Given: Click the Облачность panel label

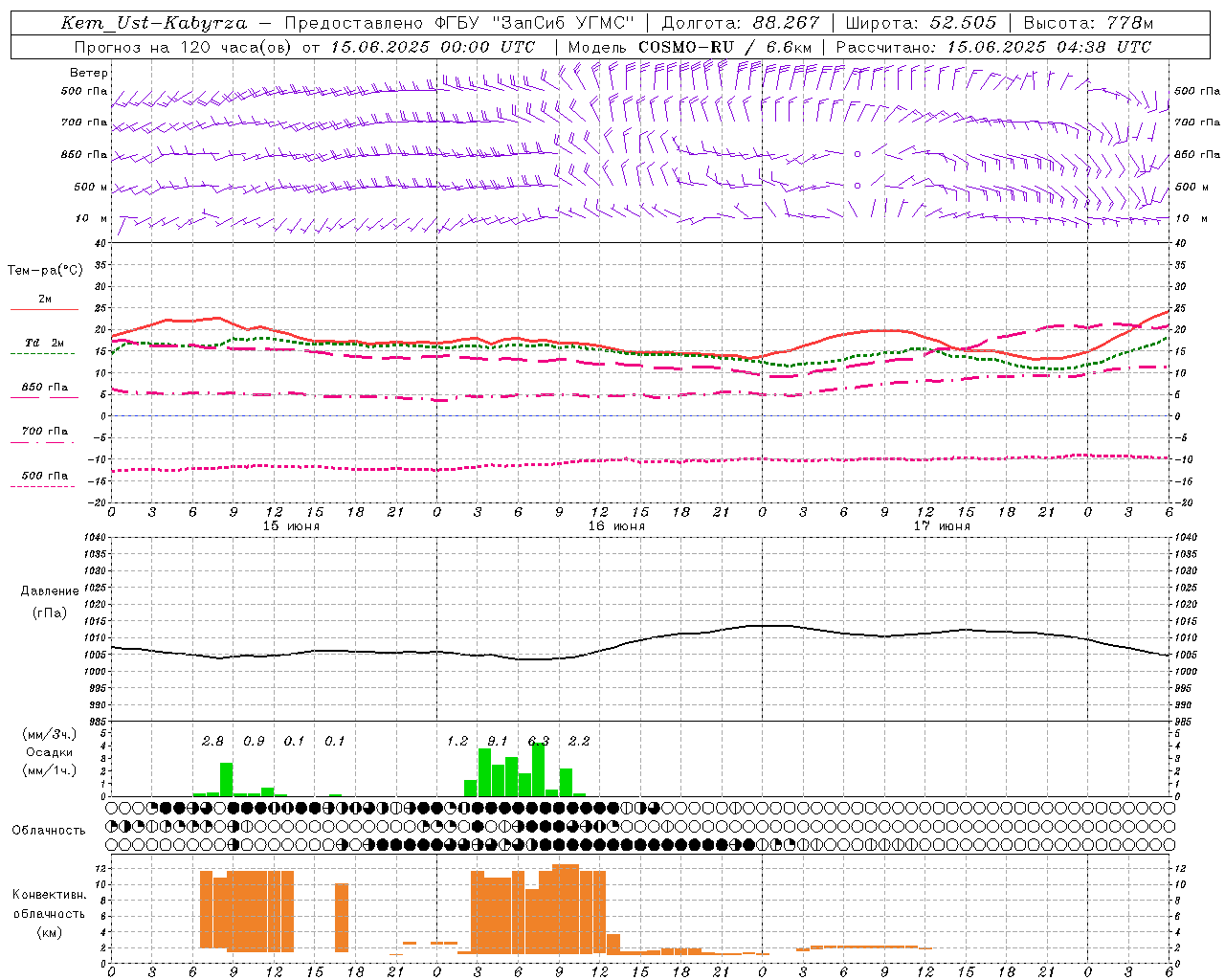Looking at the screenshot, I should [x=49, y=831].
